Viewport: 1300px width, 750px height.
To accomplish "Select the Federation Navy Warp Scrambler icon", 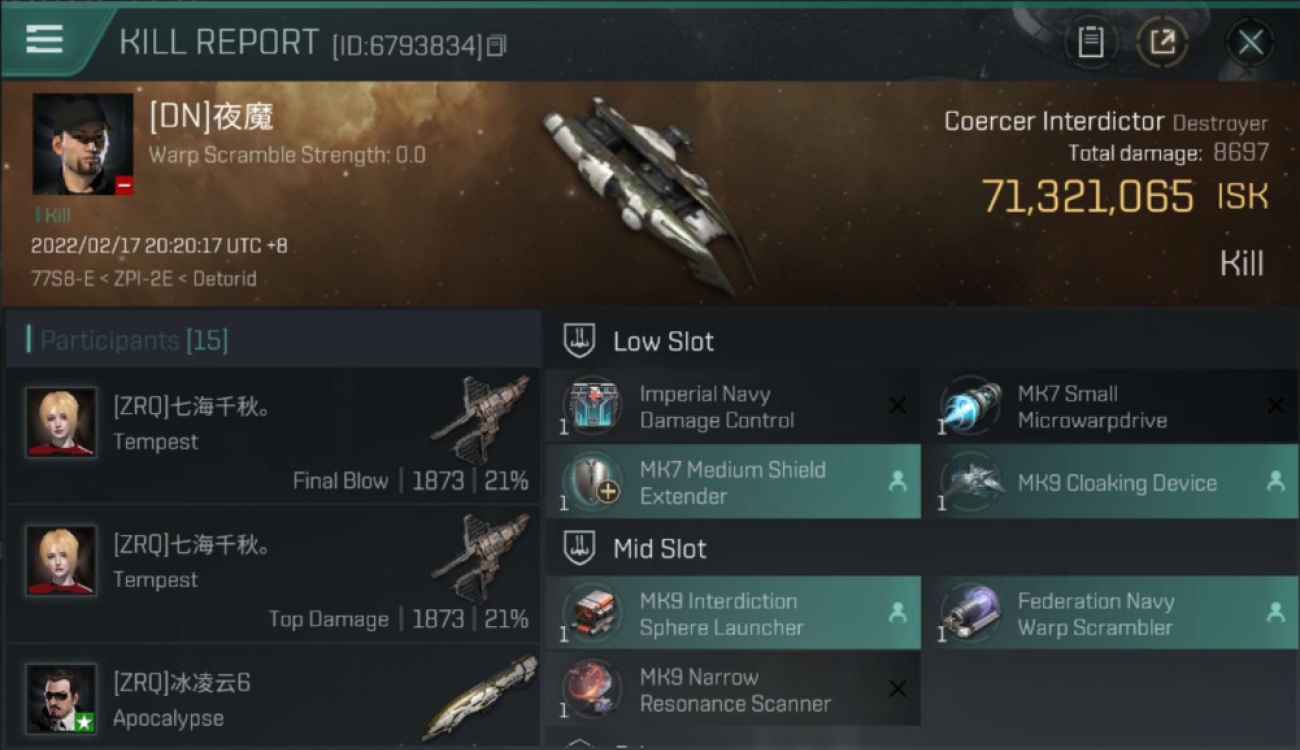I will pyautogui.click(x=970, y=613).
